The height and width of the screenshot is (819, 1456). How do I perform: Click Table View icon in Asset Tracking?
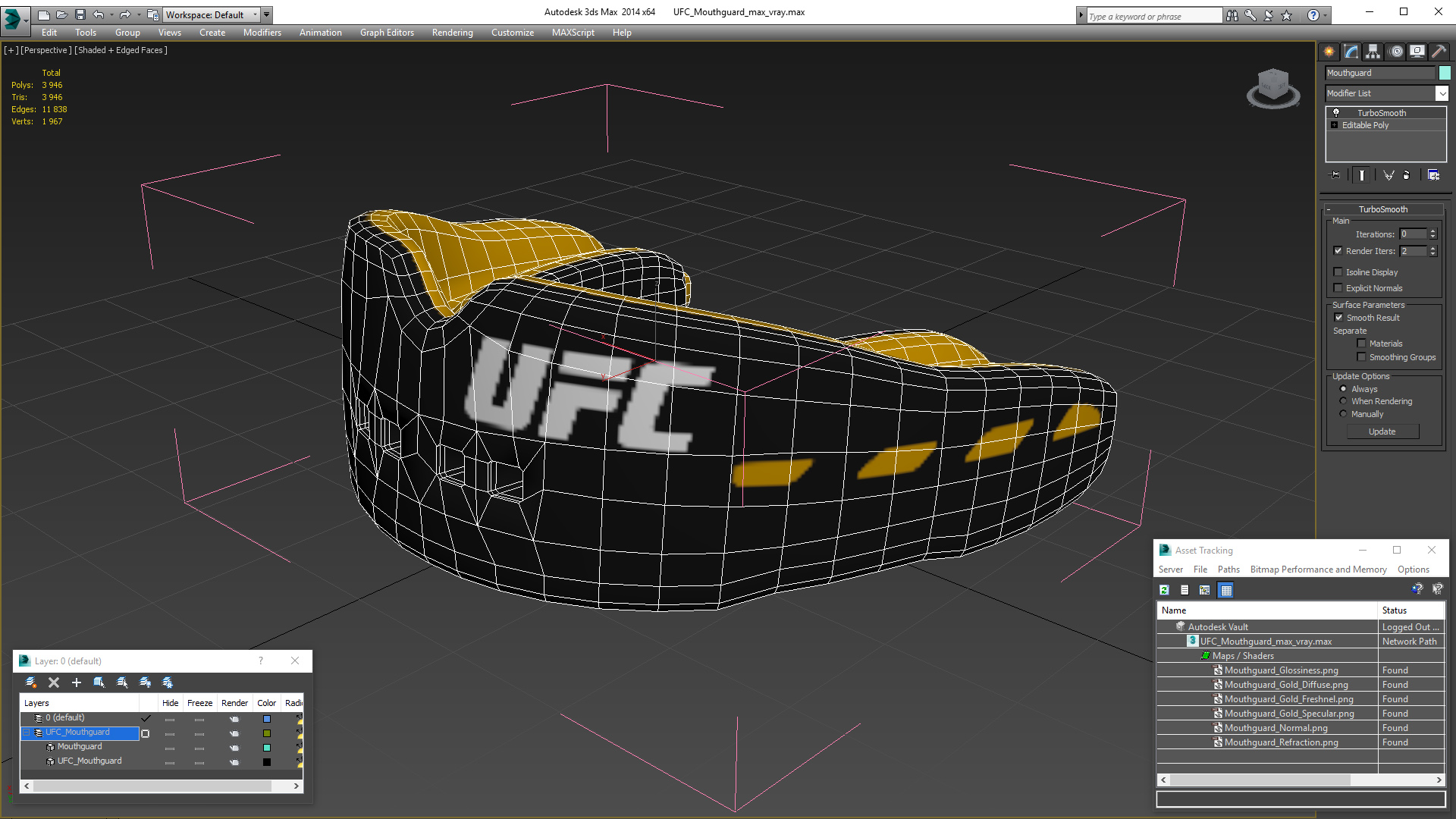tap(1226, 590)
